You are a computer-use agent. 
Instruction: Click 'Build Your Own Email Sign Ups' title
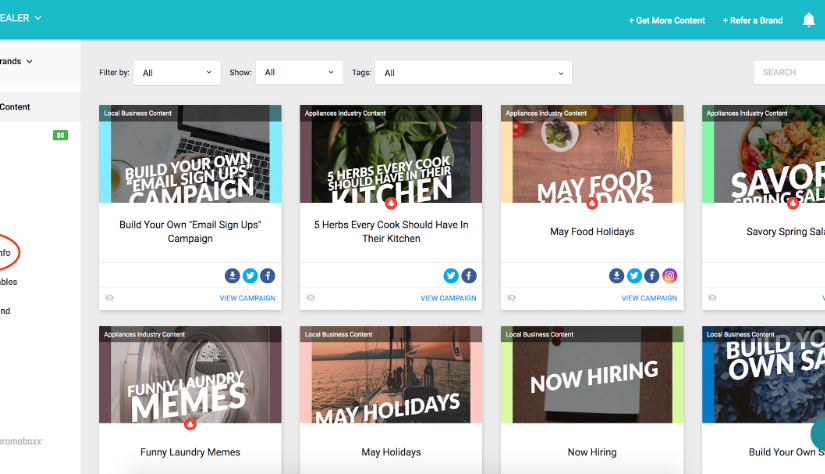pos(190,231)
